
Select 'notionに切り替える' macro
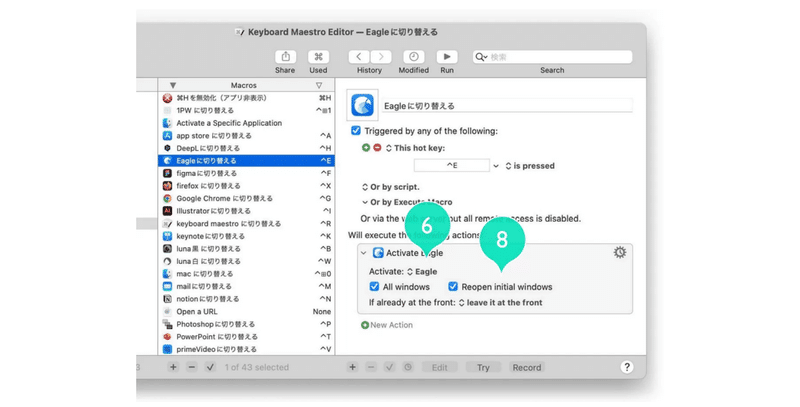[246, 299]
